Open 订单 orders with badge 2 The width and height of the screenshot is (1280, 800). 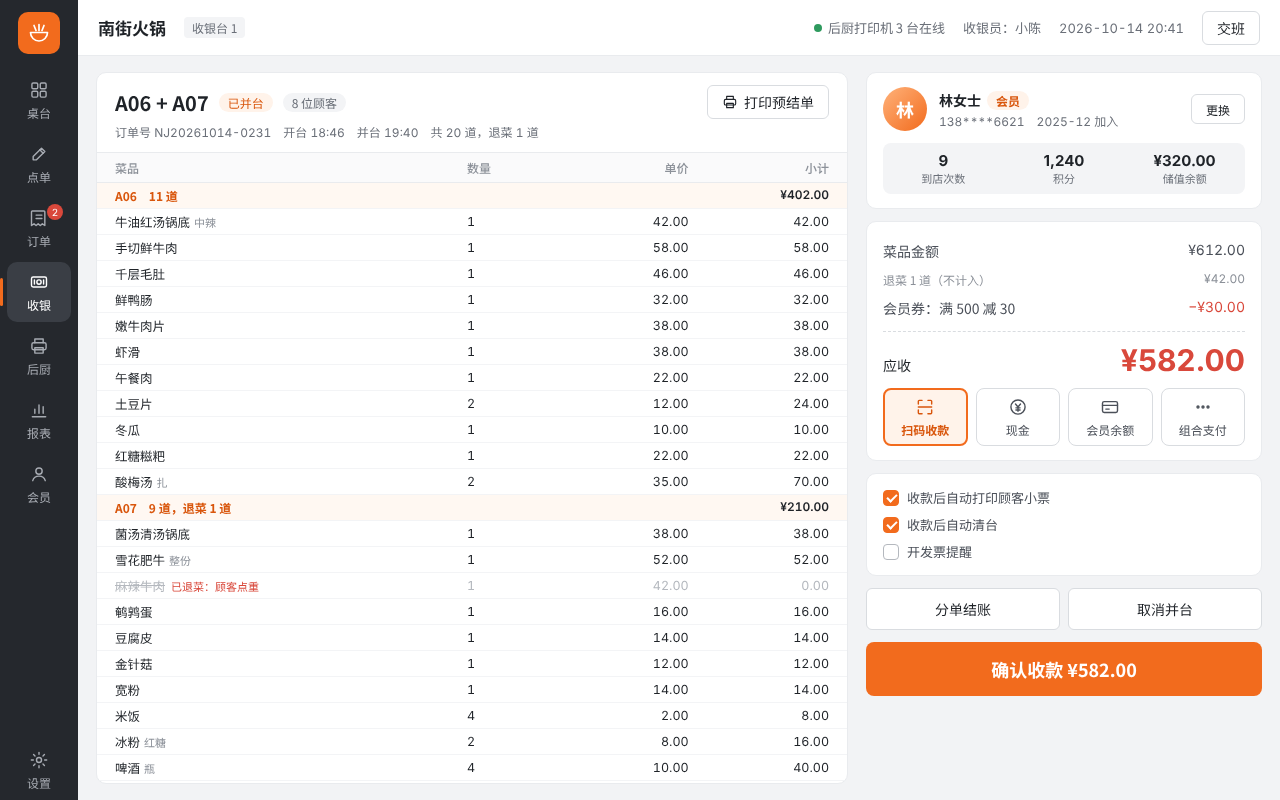click(39, 229)
